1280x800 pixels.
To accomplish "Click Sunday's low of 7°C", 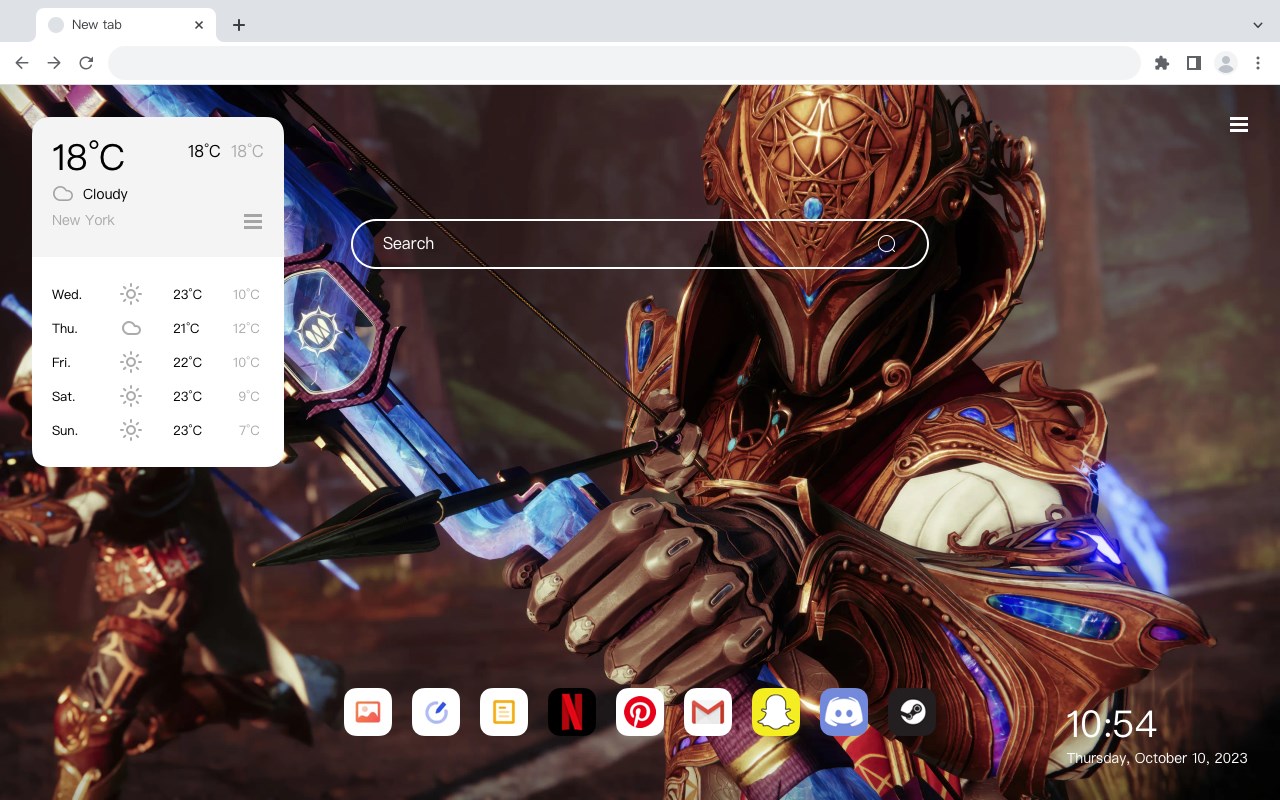I will [x=249, y=430].
